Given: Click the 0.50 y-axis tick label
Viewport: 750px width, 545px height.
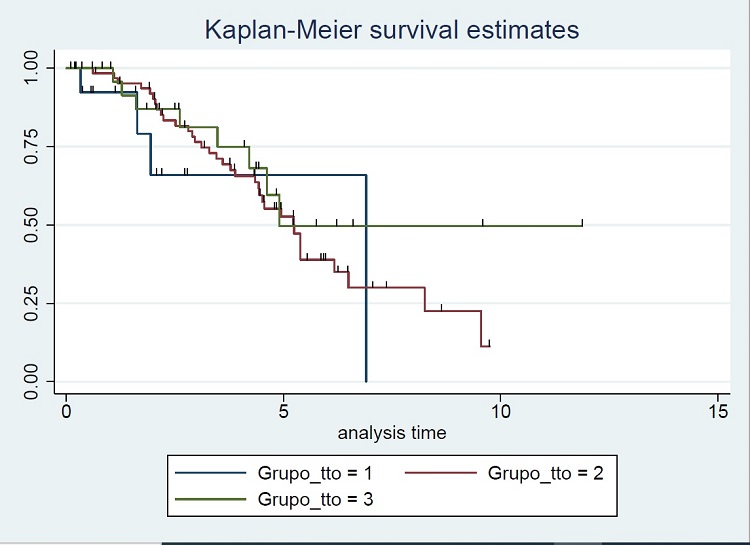Looking at the screenshot, I should [x=33, y=224].
